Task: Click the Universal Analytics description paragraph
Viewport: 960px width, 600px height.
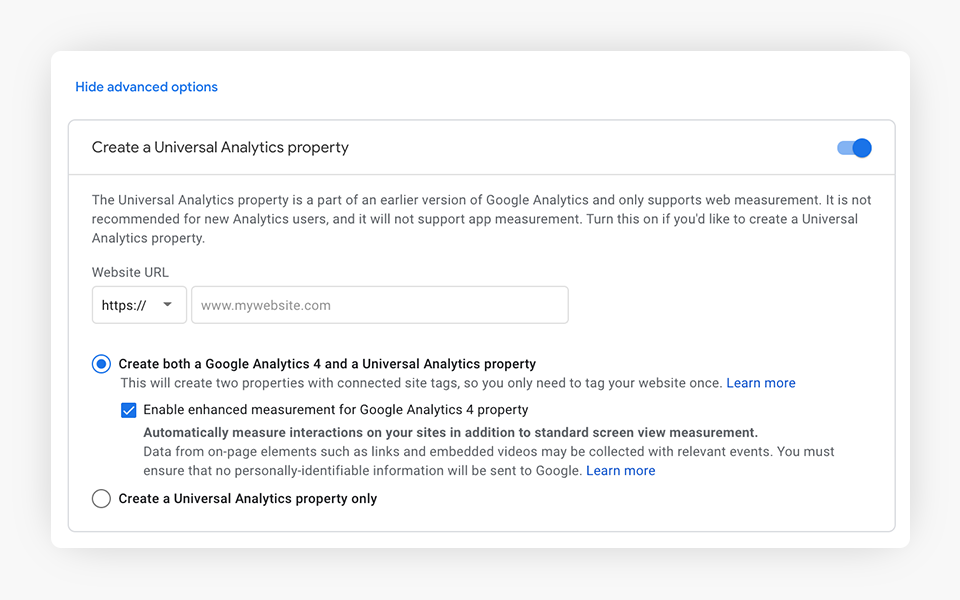Action: click(x=480, y=219)
